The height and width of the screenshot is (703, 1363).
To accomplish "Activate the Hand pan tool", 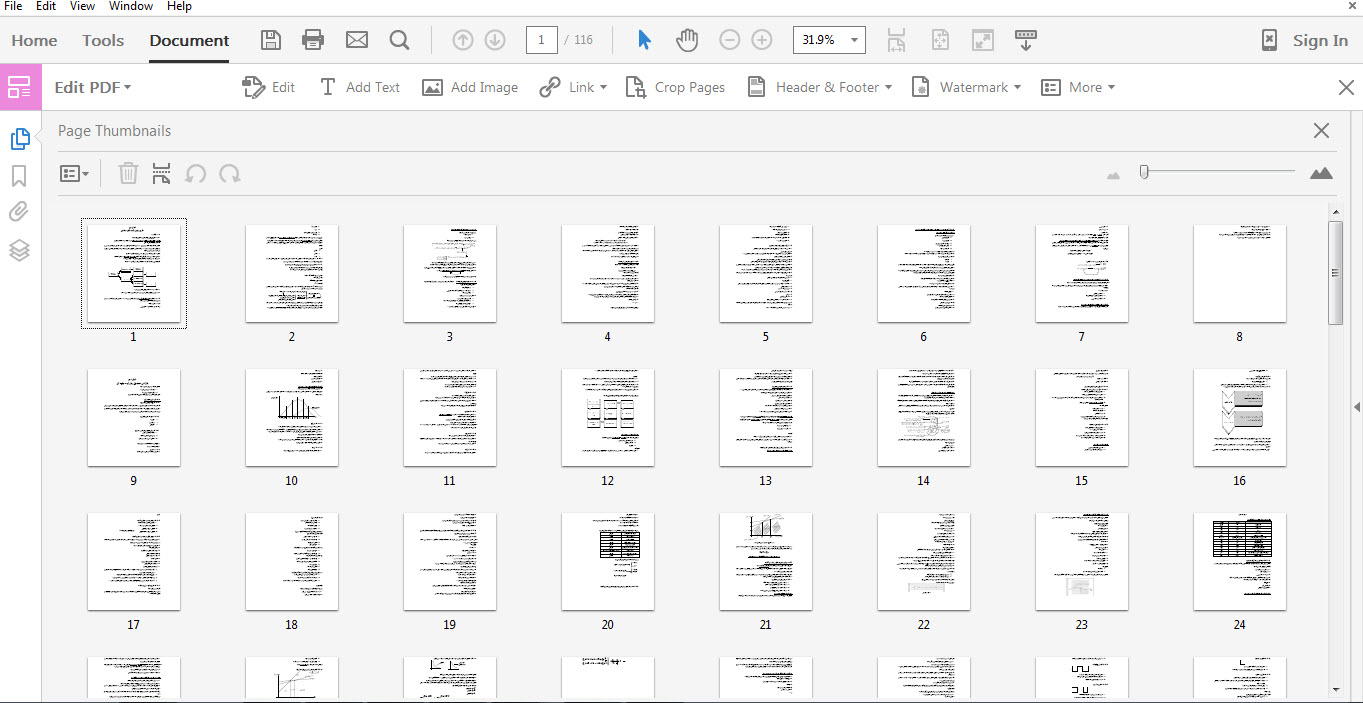I will click(x=687, y=40).
